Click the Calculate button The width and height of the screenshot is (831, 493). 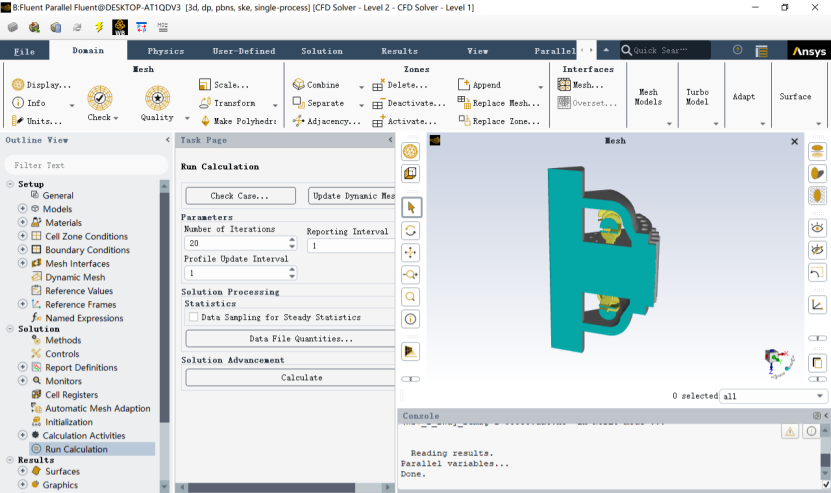290,377
